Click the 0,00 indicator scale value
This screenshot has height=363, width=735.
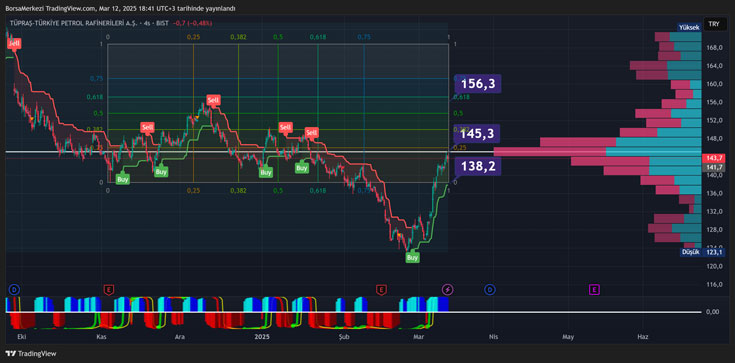point(712,312)
